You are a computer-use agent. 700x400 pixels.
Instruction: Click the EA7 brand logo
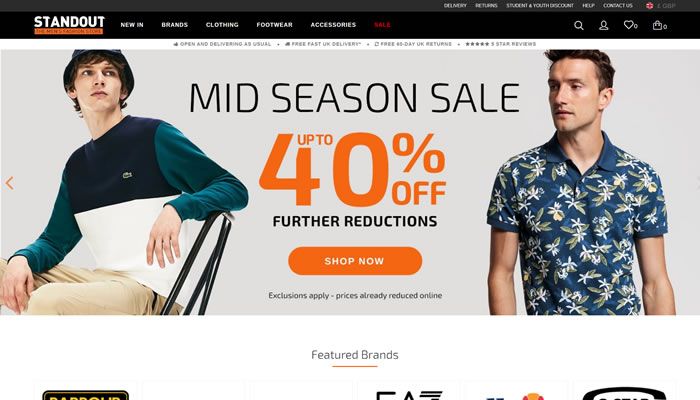[409, 395]
